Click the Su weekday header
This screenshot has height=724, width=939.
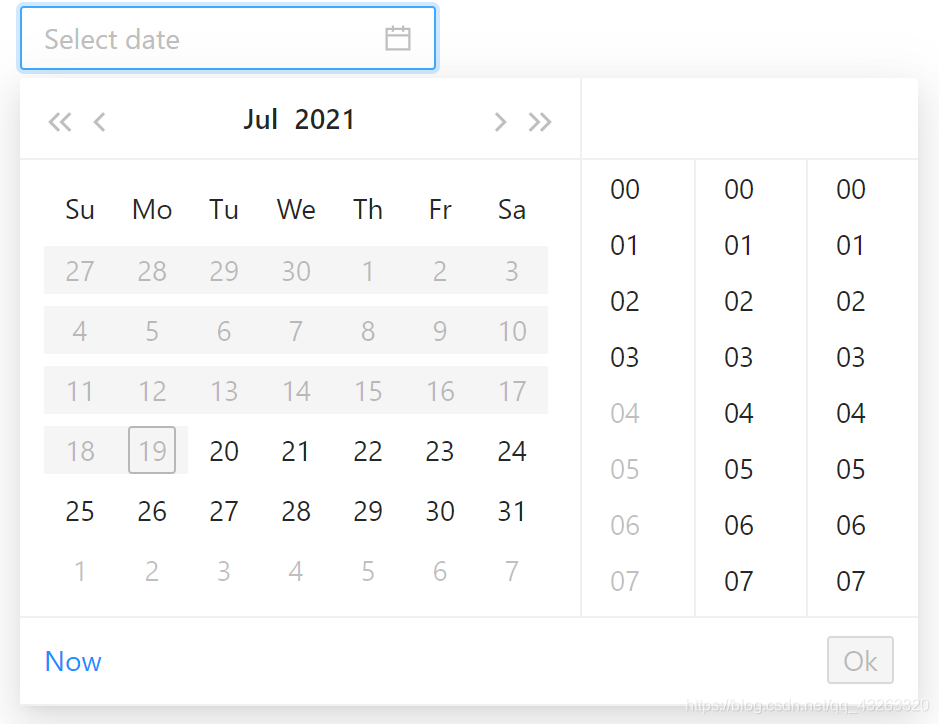coord(80,209)
